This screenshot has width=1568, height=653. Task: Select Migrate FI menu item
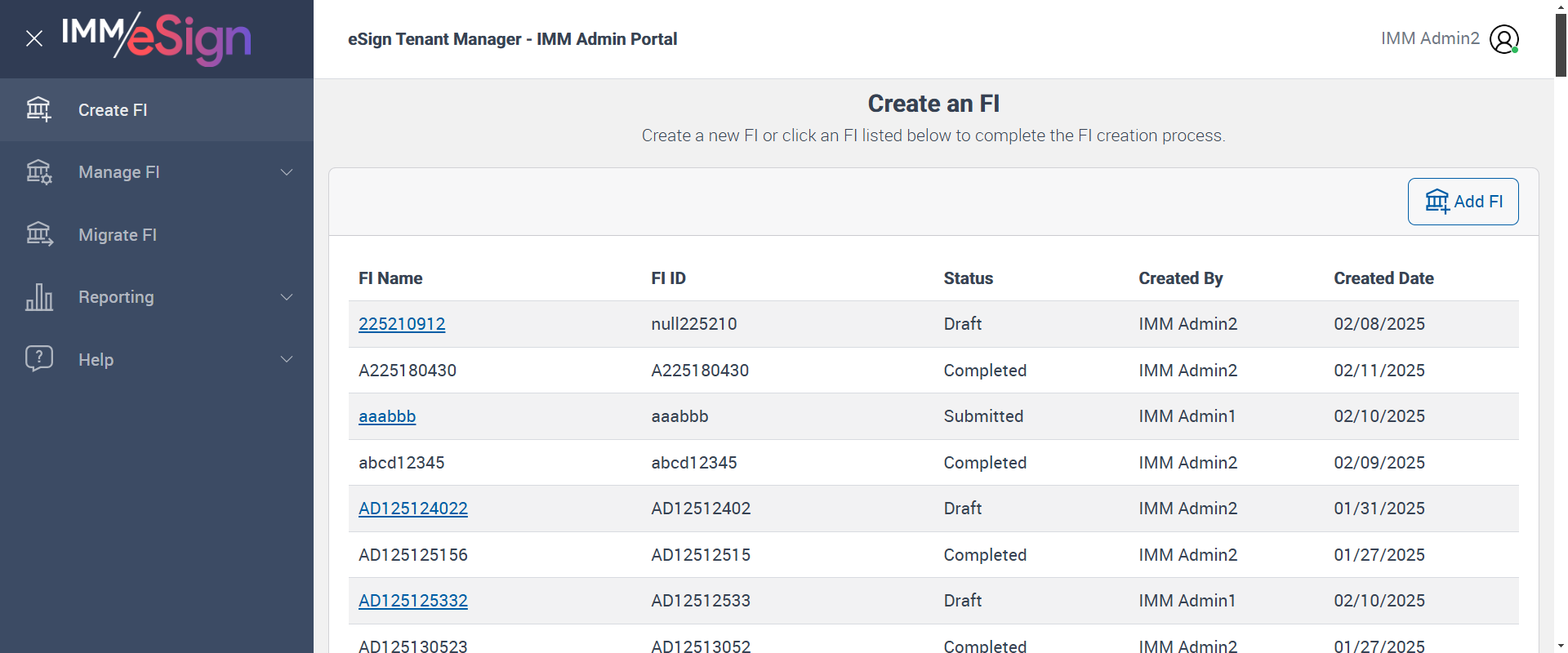pyautogui.click(x=118, y=235)
